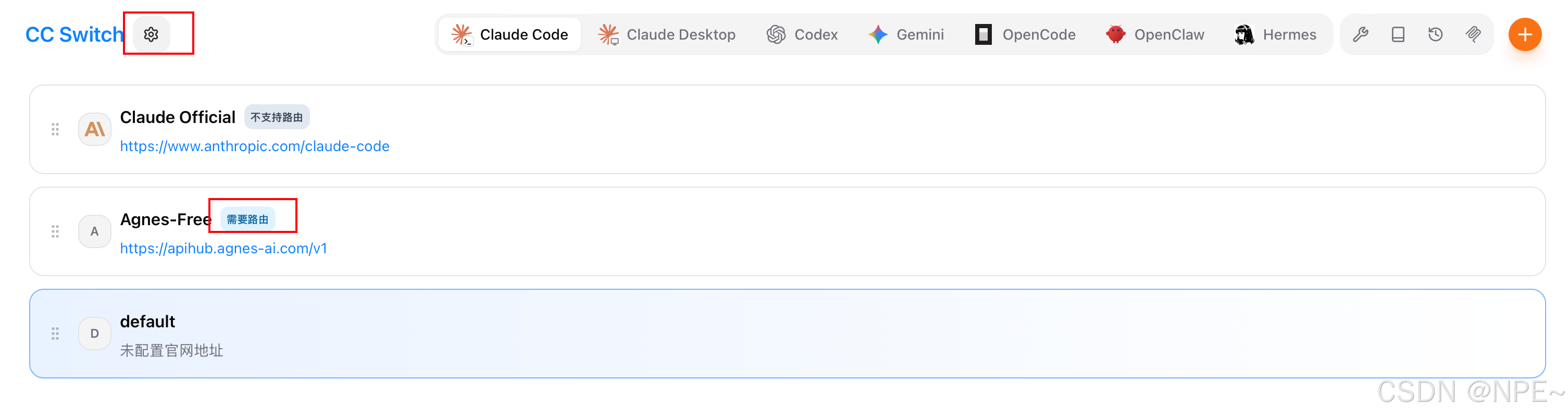Switch to the OpenClaw tab
Image resolution: width=1568 pixels, height=418 pixels.
pyautogui.click(x=1155, y=35)
